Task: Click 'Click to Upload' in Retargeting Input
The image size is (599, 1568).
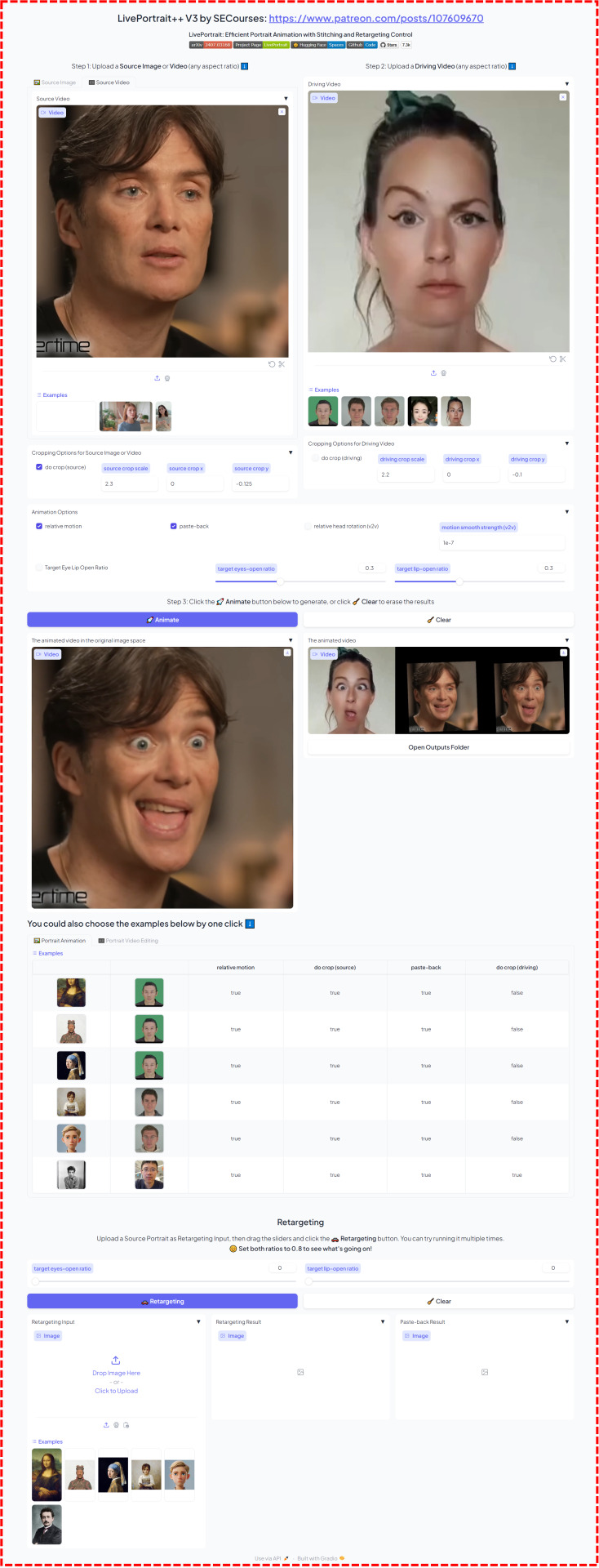Action: click(x=116, y=1391)
